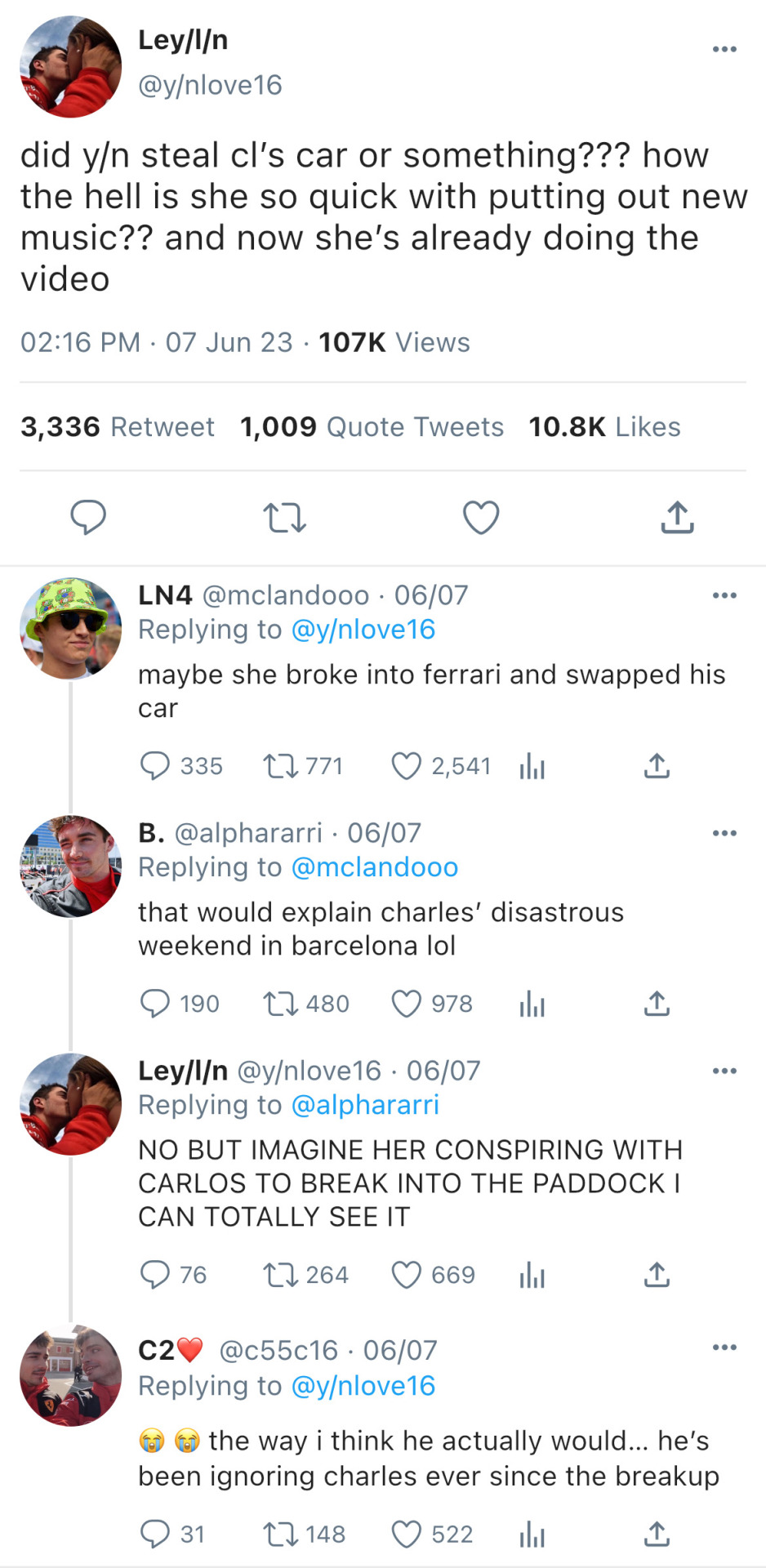Open LN4's profile picture with green hat

pos(71,628)
